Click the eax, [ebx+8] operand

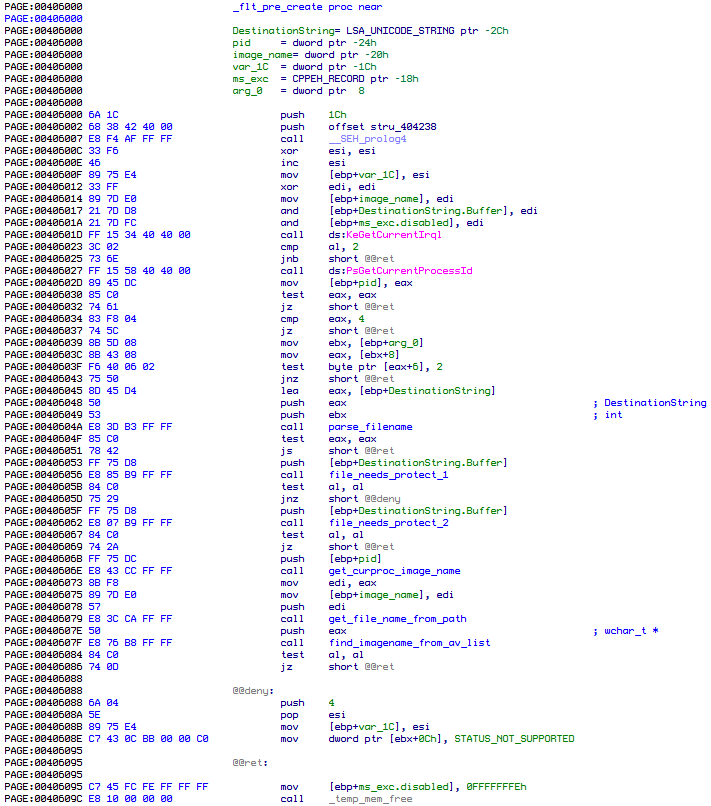(364, 355)
